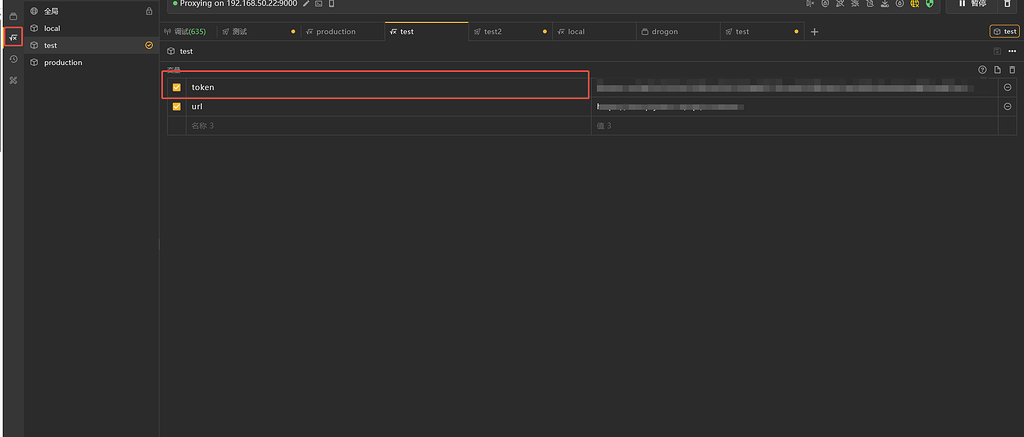
Task: Uncheck the token variable checkbox
Action: pos(176,88)
